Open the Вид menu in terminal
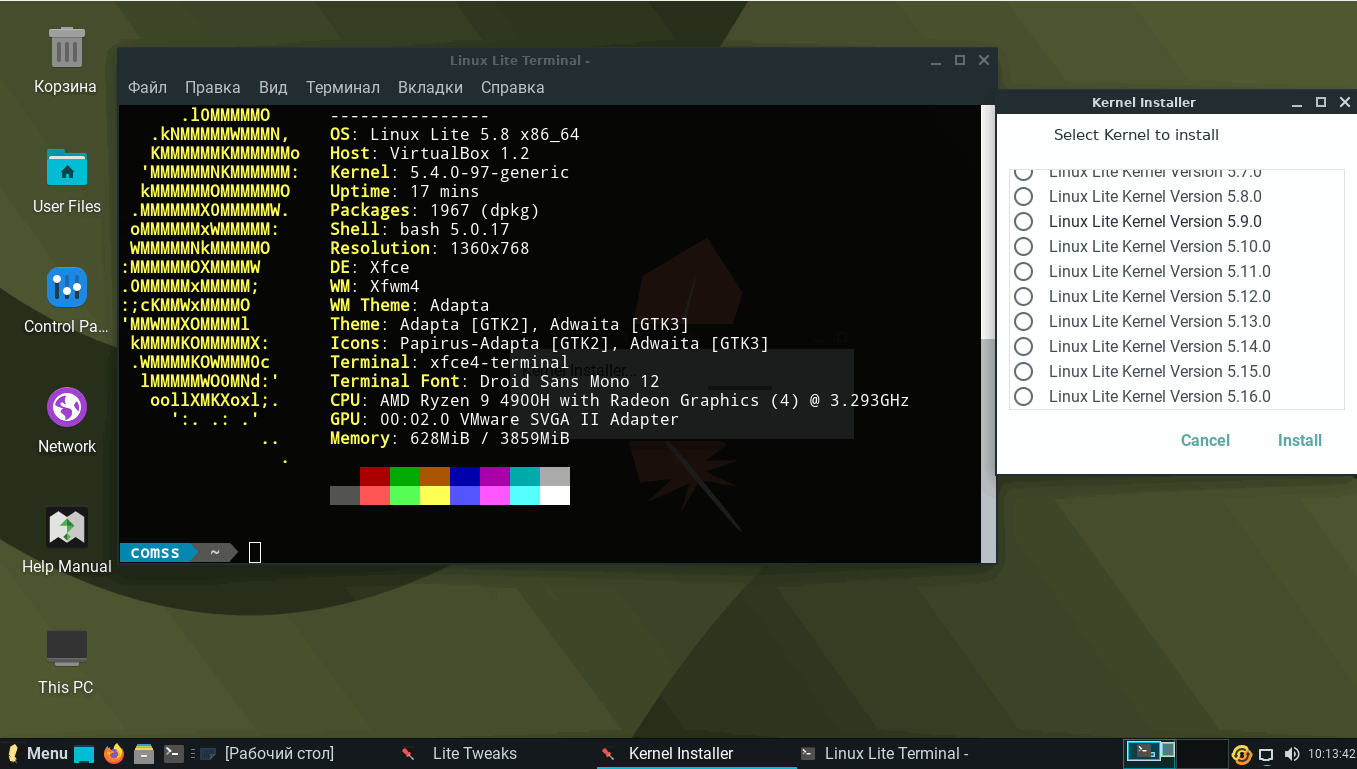This screenshot has width=1357, height=769. point(273,87)
